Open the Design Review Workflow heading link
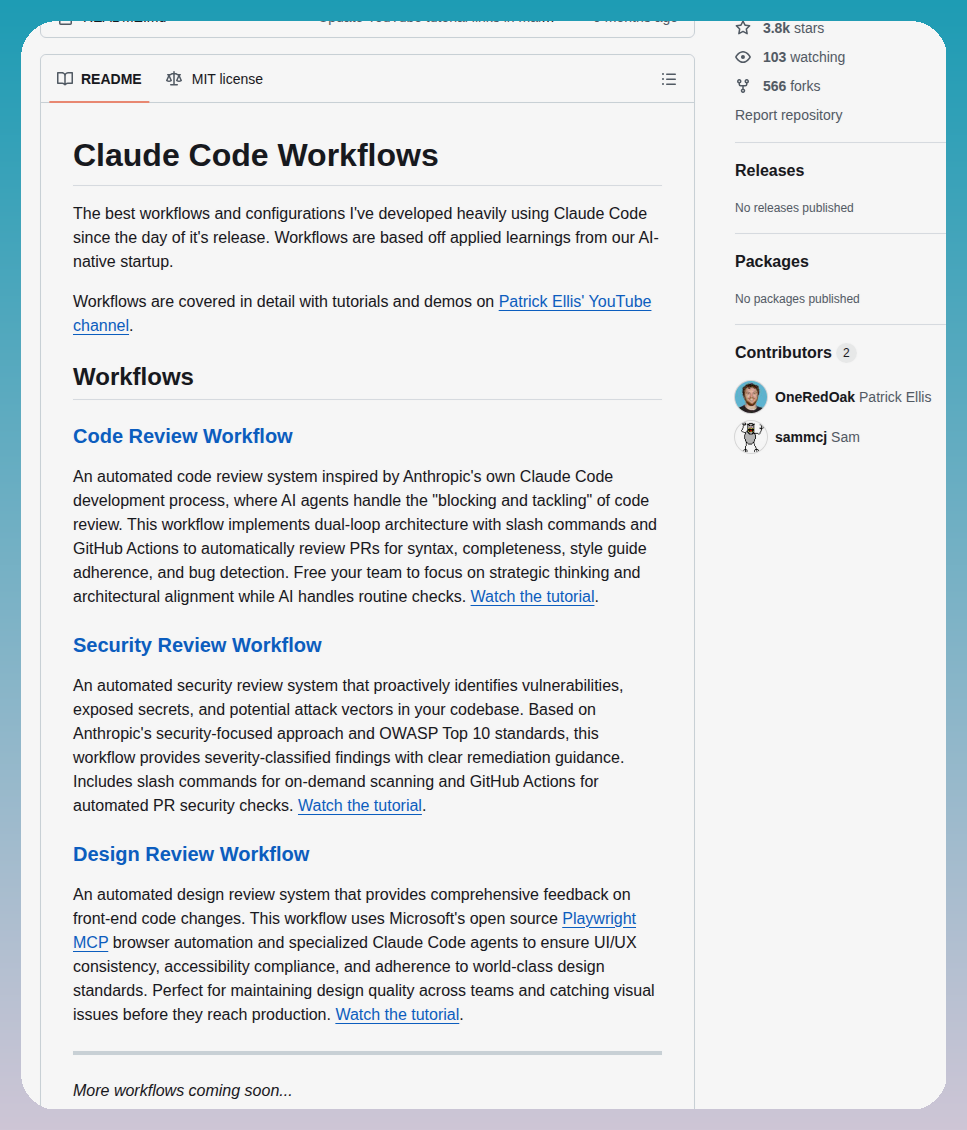The image size is (967, 1130). pos(191,854)
